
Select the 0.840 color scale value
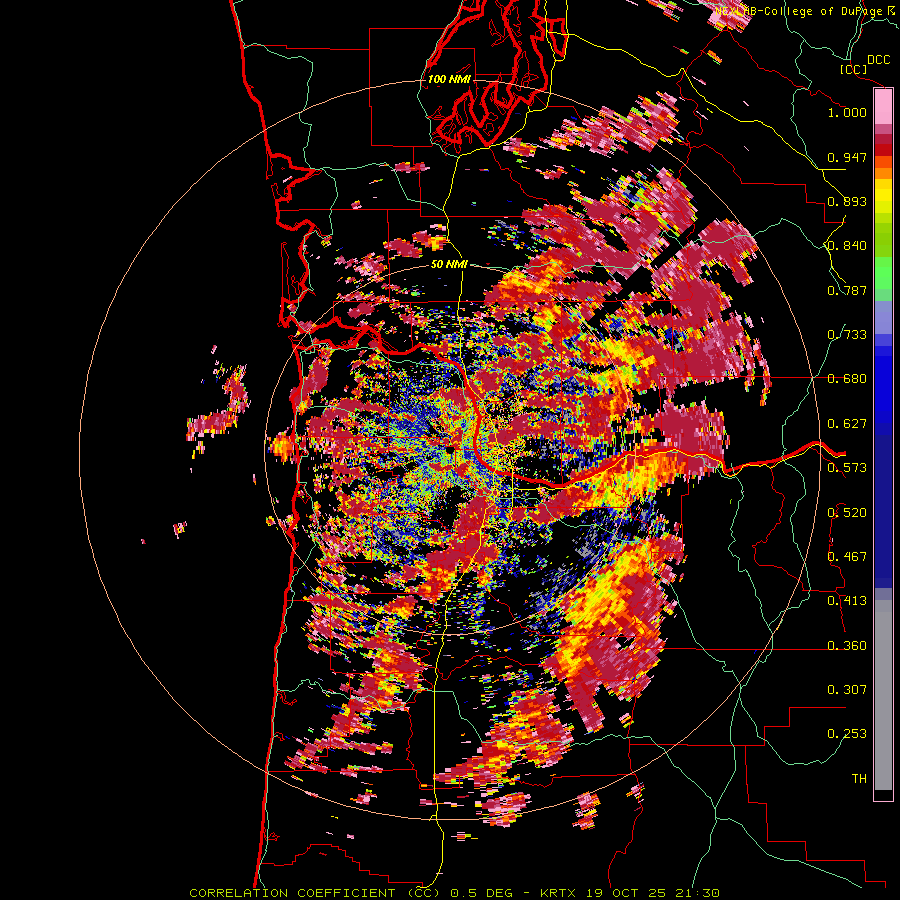tap(847, 246)
